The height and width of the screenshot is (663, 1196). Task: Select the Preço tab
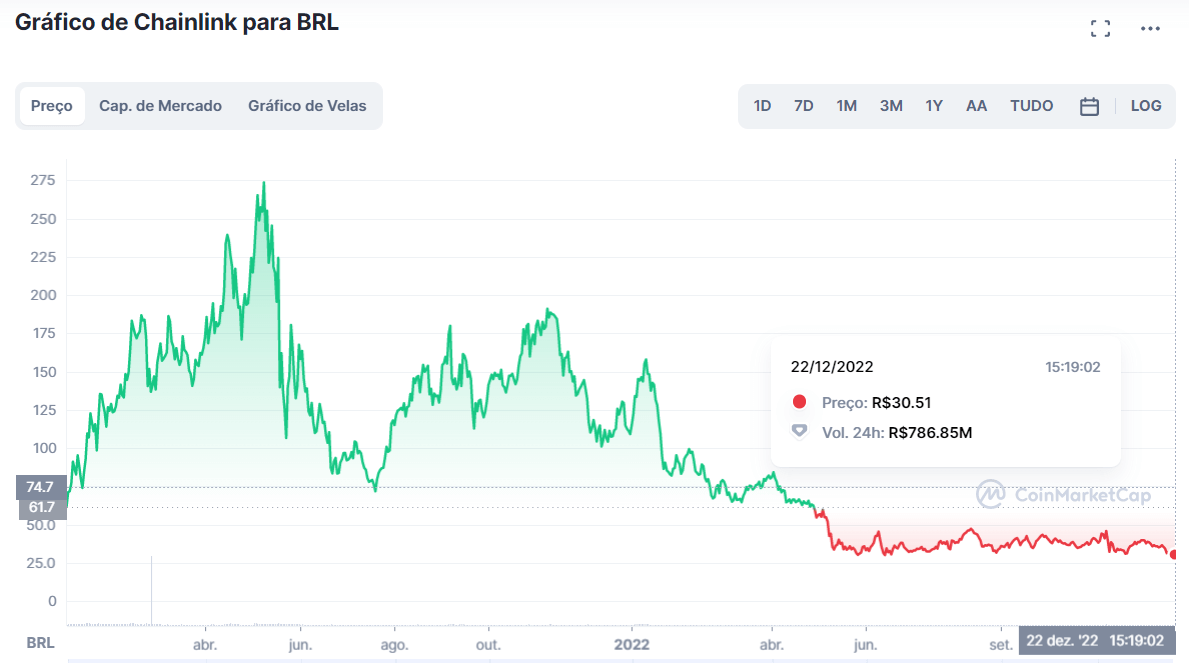tap(52, 106)
